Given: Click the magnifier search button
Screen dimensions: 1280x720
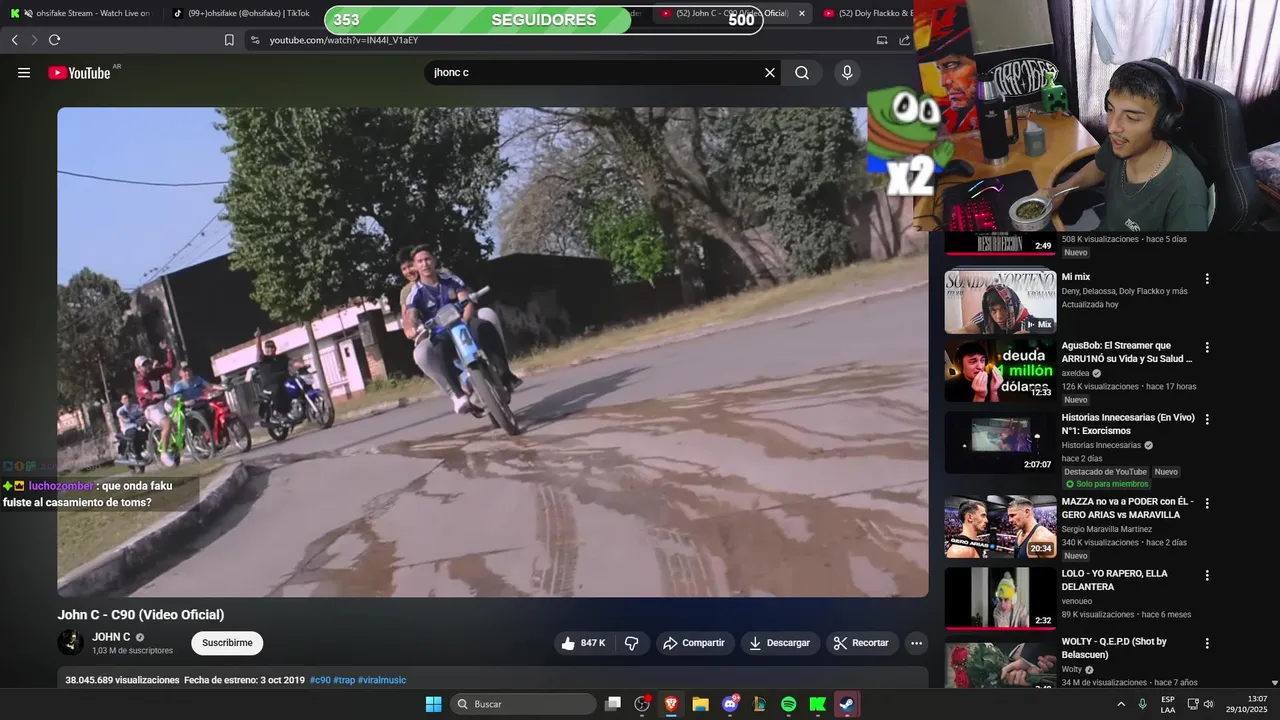Looking at the screenshot, I should pos(802,72).
